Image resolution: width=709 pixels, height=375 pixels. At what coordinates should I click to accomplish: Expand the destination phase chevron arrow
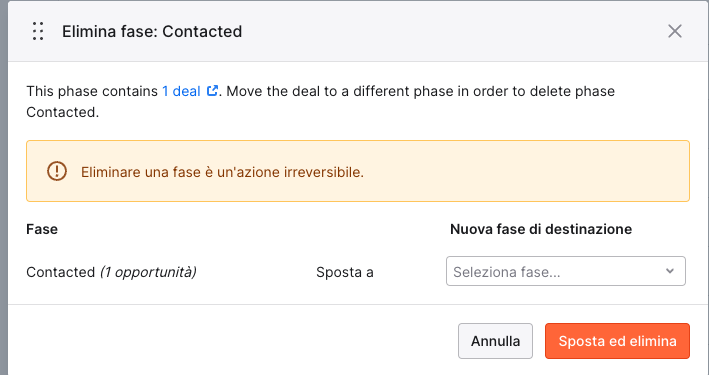point(670,271)
